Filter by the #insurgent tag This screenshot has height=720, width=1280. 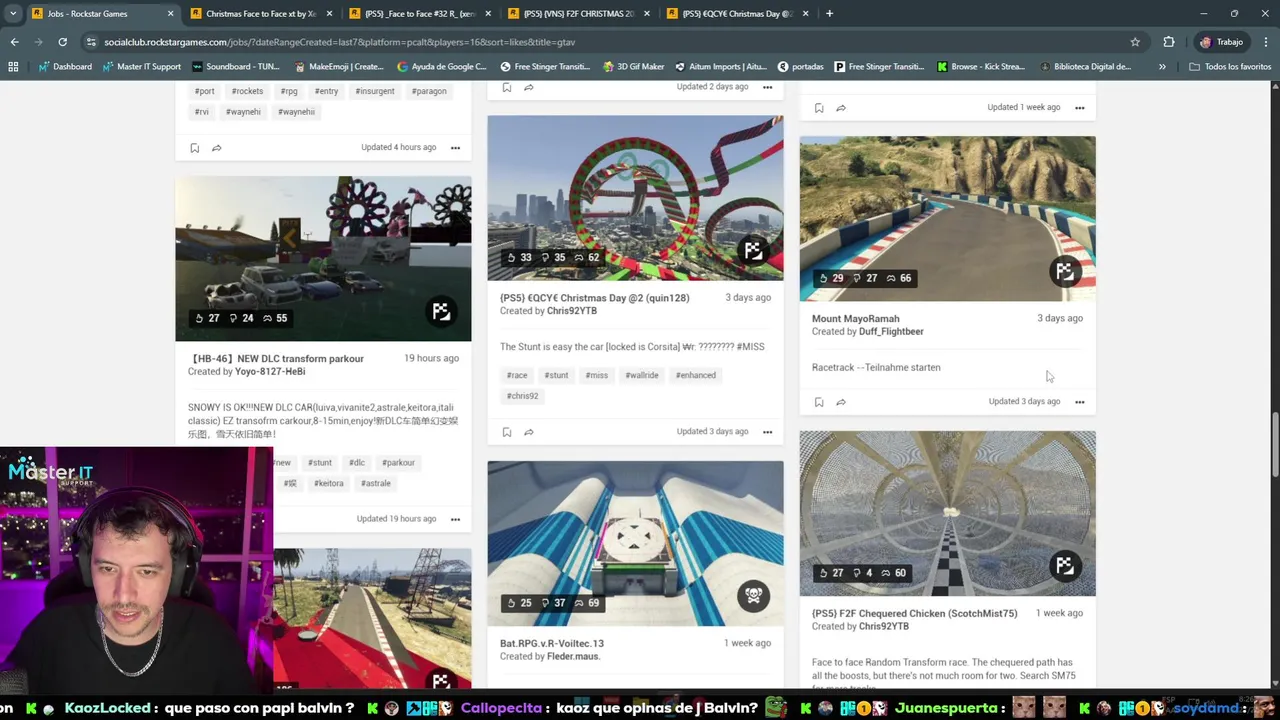pyautogui.click(x=375, y=91)
